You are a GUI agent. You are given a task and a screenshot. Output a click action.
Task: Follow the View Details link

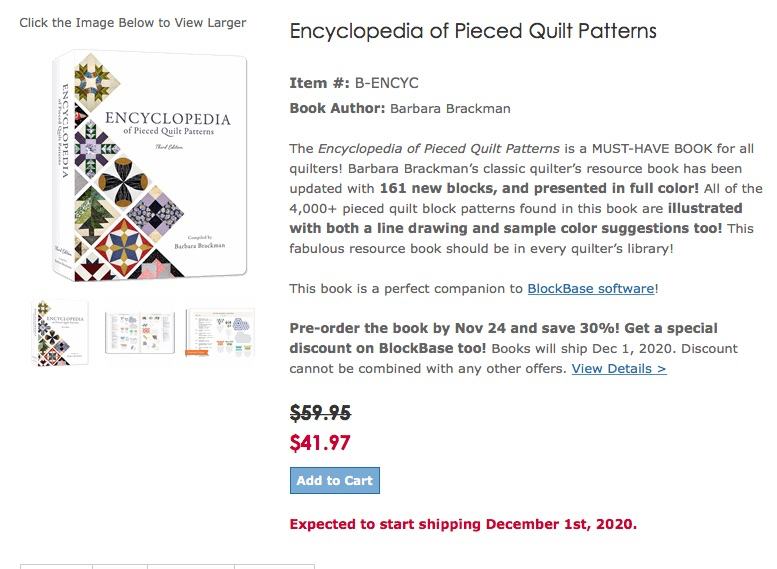(619, 369)
